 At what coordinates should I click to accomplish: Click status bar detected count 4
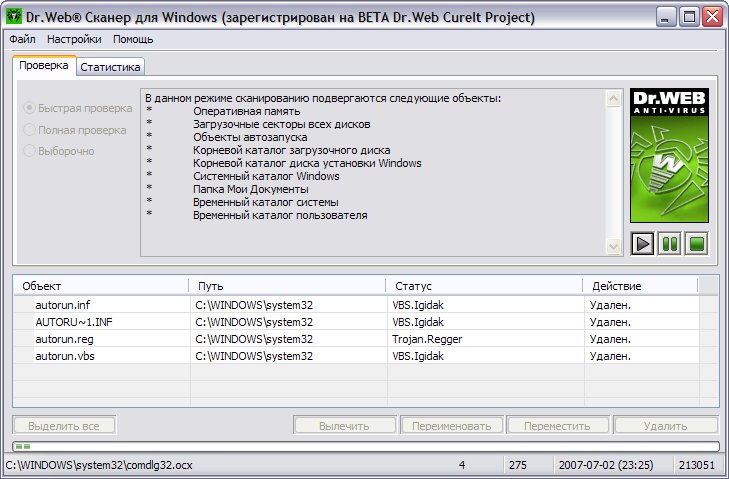(x=462, y=465)
